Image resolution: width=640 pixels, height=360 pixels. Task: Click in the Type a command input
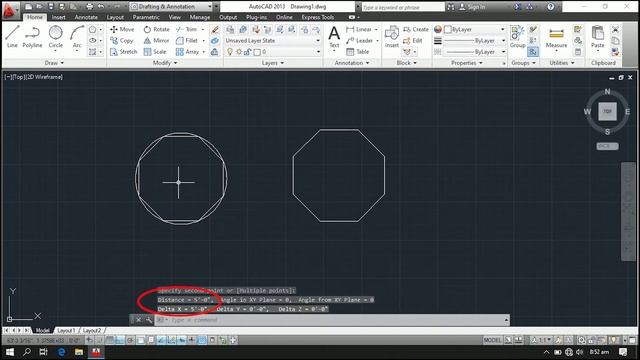[x=329, y=320]
